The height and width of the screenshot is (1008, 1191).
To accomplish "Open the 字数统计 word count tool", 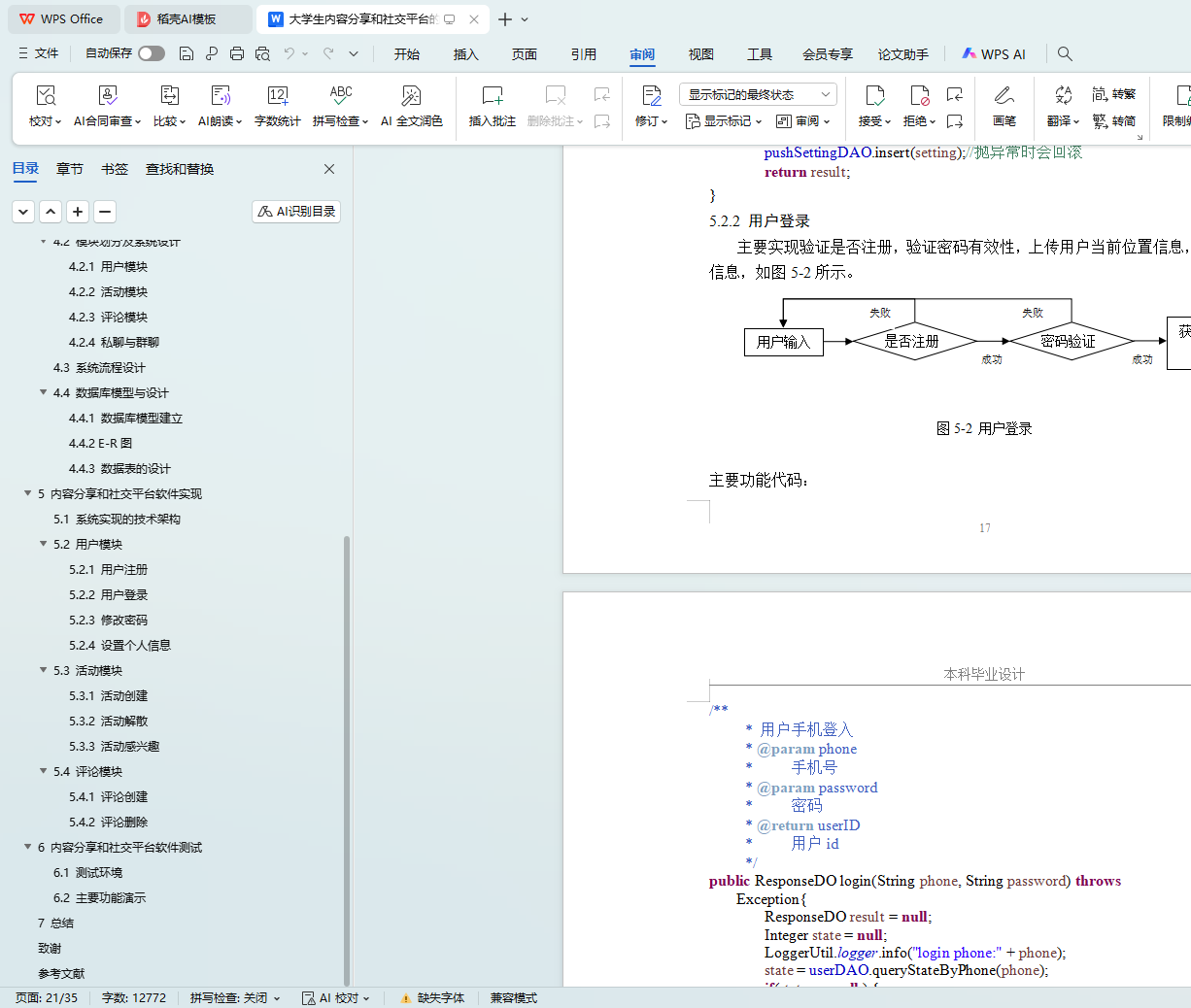I will click(277, 96).
